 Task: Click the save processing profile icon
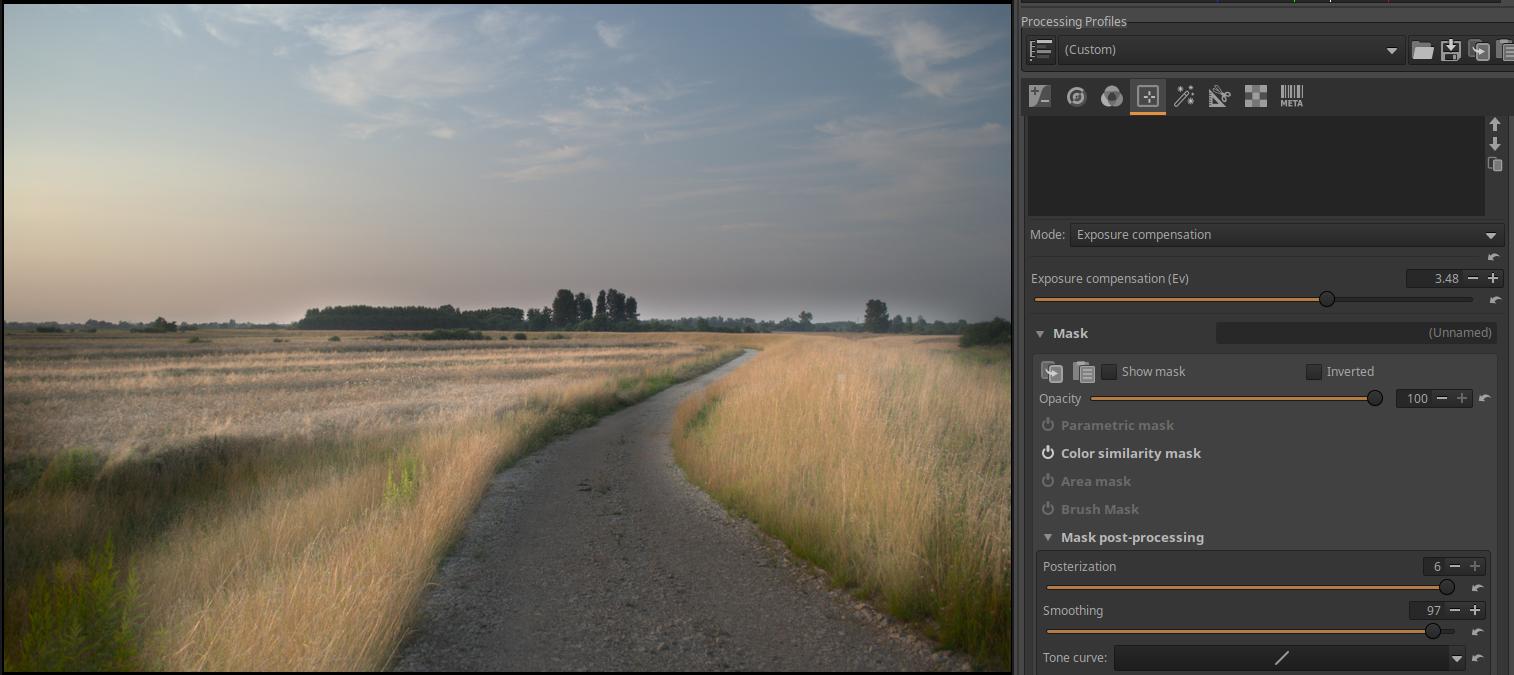click(1450, 50)
